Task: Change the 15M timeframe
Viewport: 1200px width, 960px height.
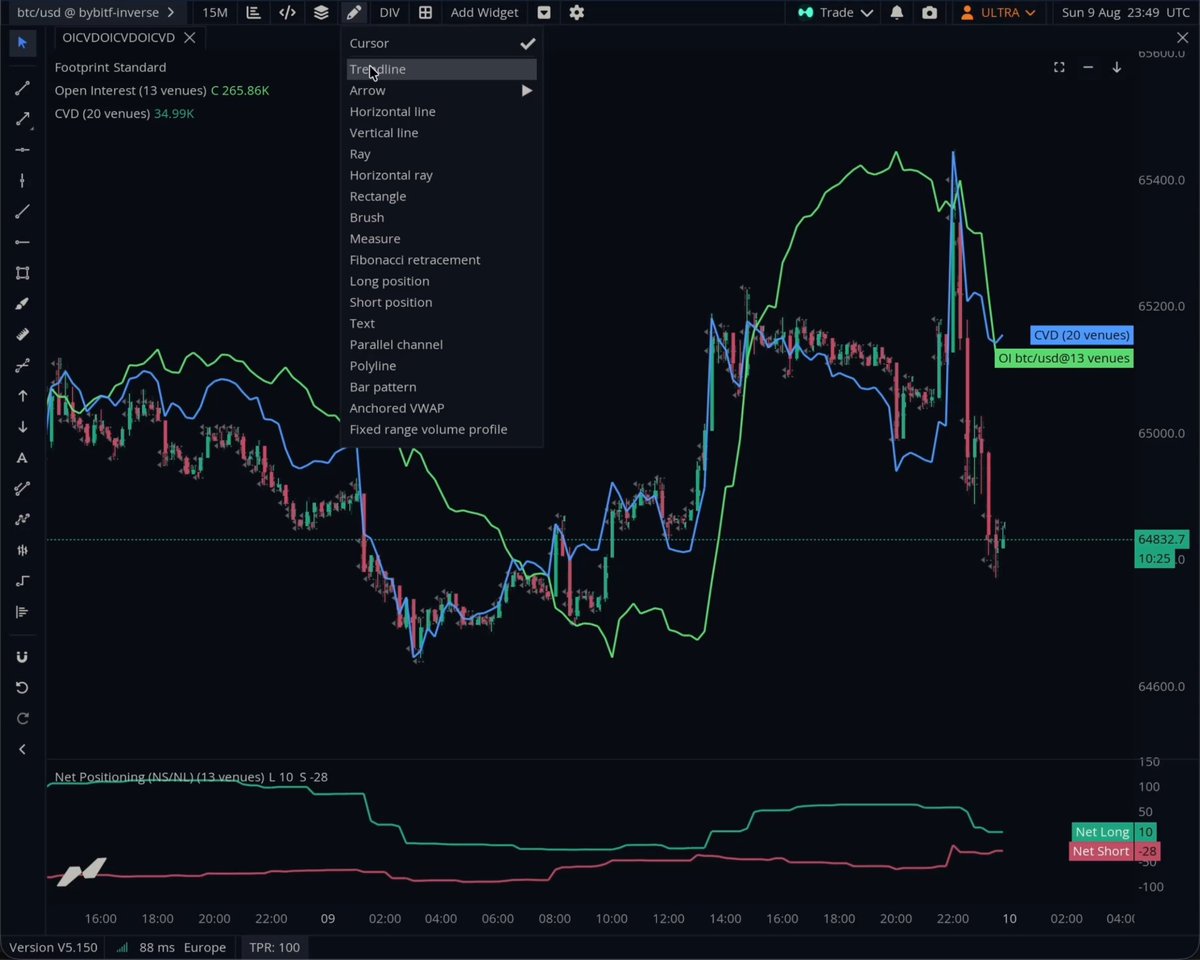Action: [x=214, y=13]
